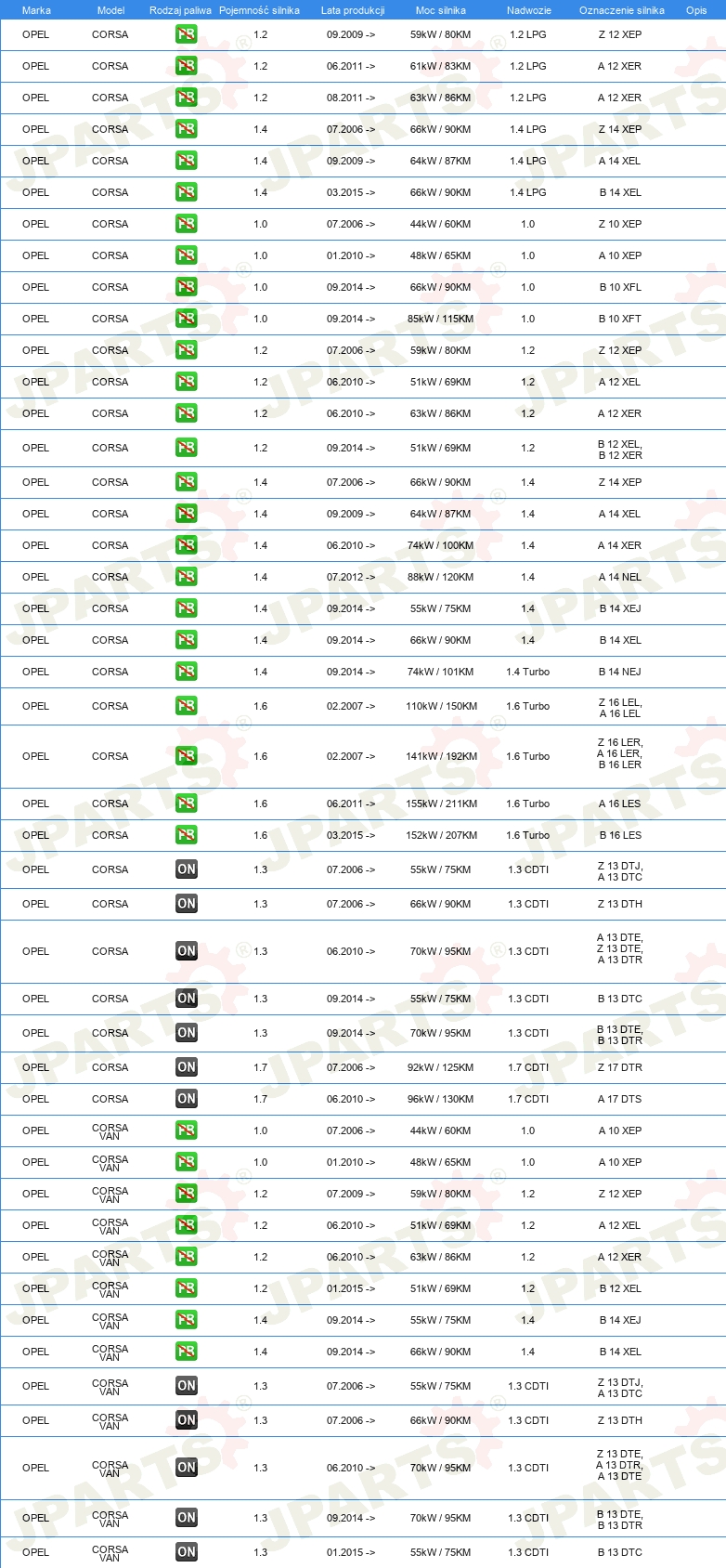The width and height of the screenshot is (726, 1568).
Task: Select the engine code Z 17 DTR
Action: coord(620,1067)
